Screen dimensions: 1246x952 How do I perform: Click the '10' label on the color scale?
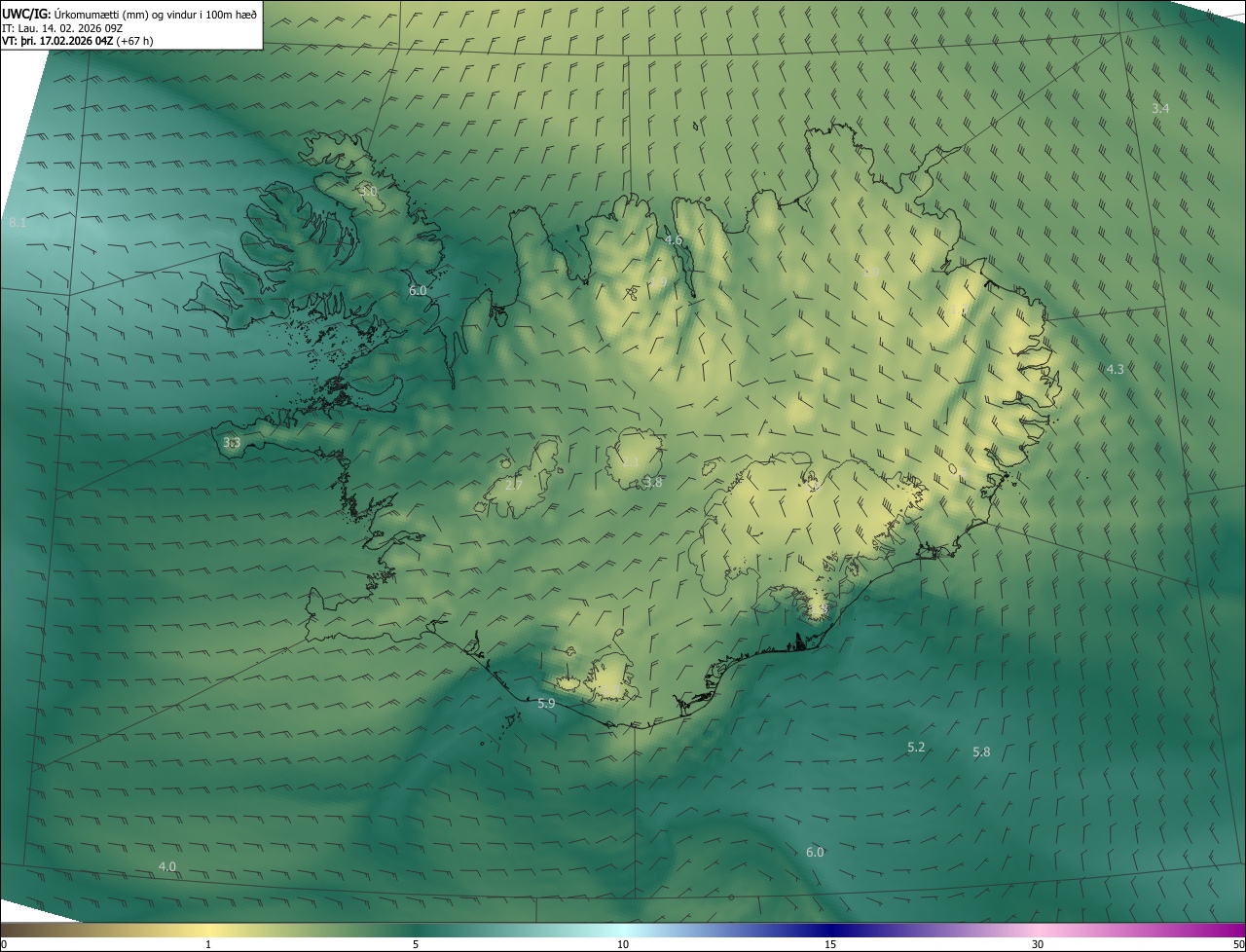[623, 945]
